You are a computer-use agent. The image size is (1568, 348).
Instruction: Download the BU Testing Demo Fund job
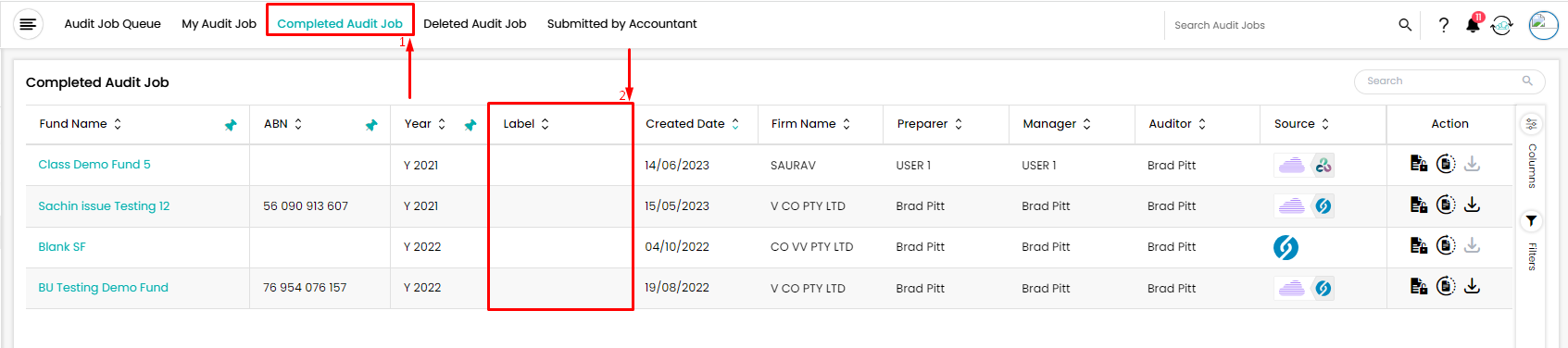pos(1472,286)
